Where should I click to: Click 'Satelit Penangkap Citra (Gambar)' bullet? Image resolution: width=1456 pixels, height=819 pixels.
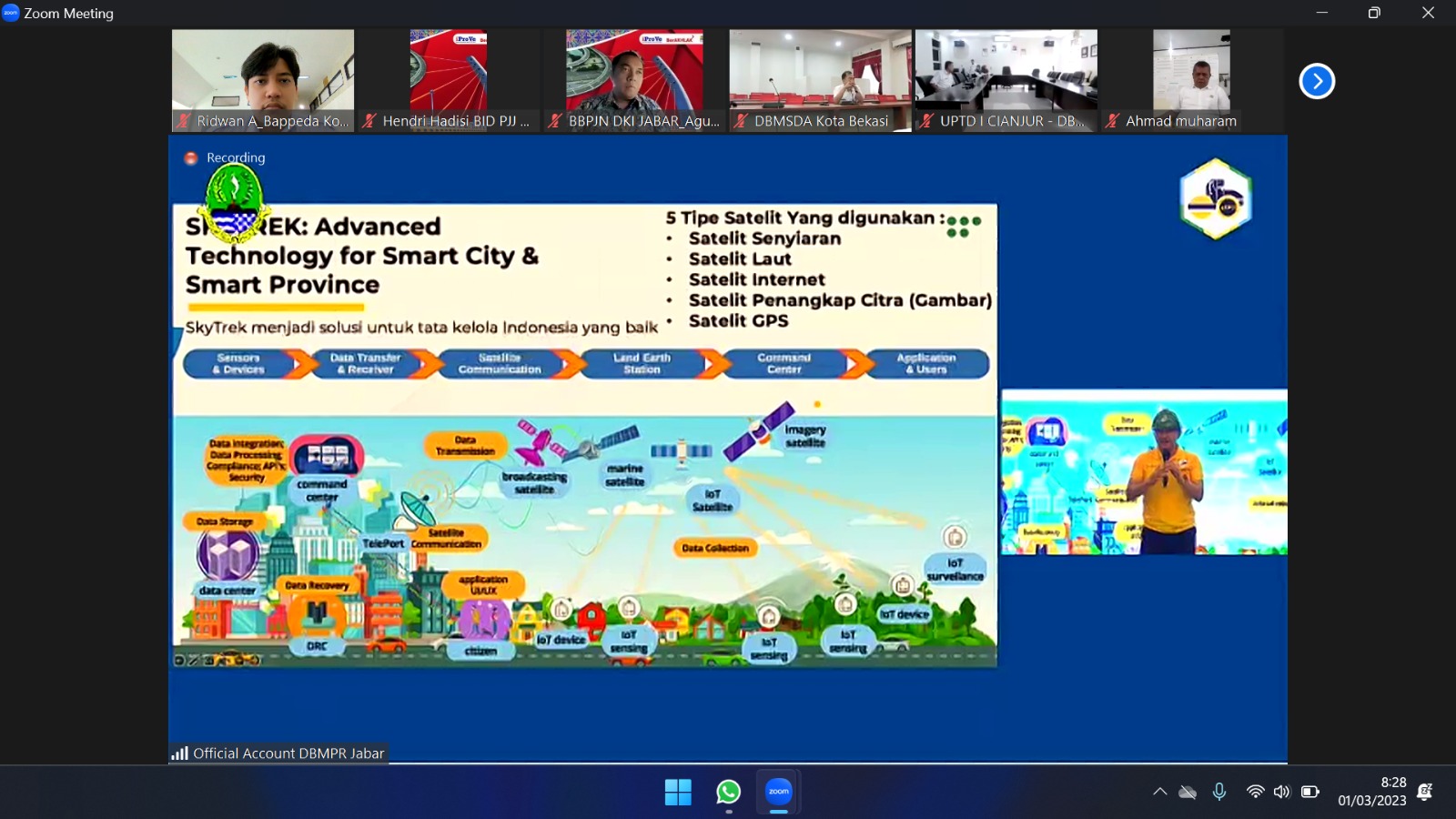840,300
